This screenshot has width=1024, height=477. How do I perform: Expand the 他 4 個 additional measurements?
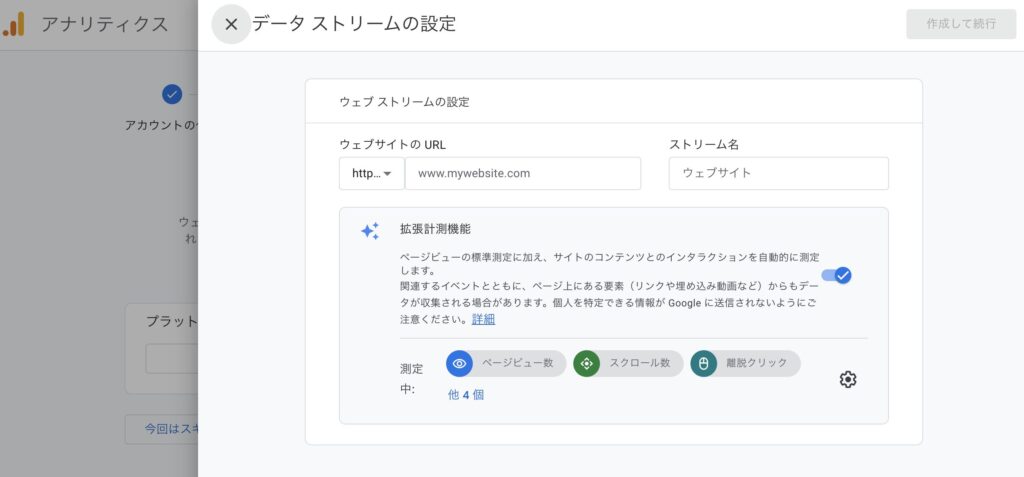(466, 395)
